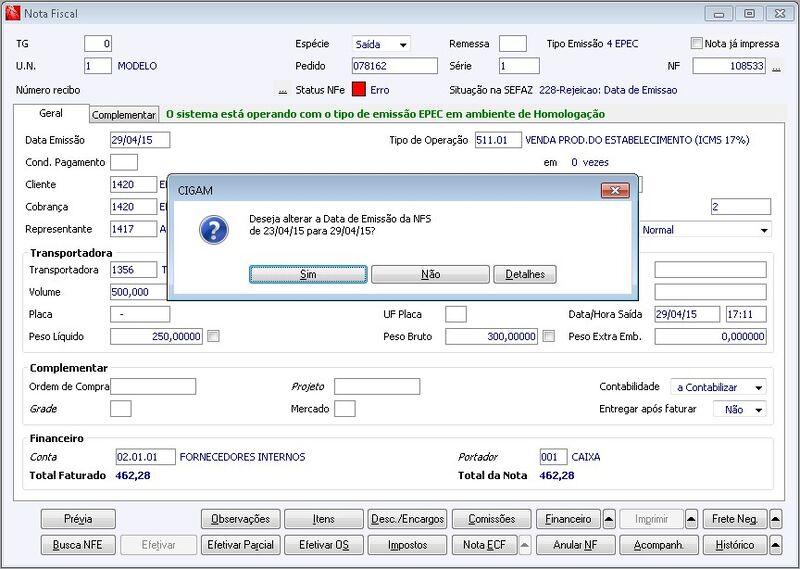800x569 pixels.
Task: Toggle the checkbox beside Peso Líquido
Action: [x=214, y=336]
